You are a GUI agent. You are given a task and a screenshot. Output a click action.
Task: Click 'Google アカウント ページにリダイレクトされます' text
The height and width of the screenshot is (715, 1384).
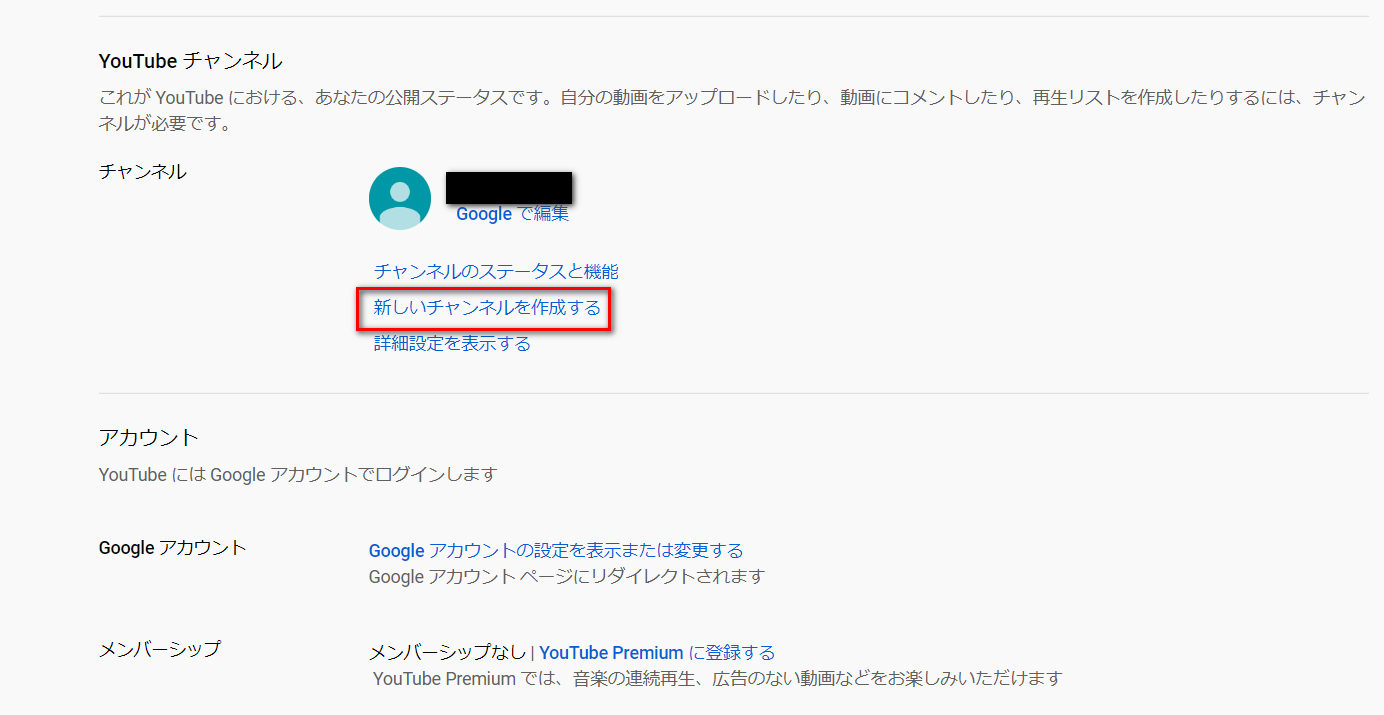point(567,577)
